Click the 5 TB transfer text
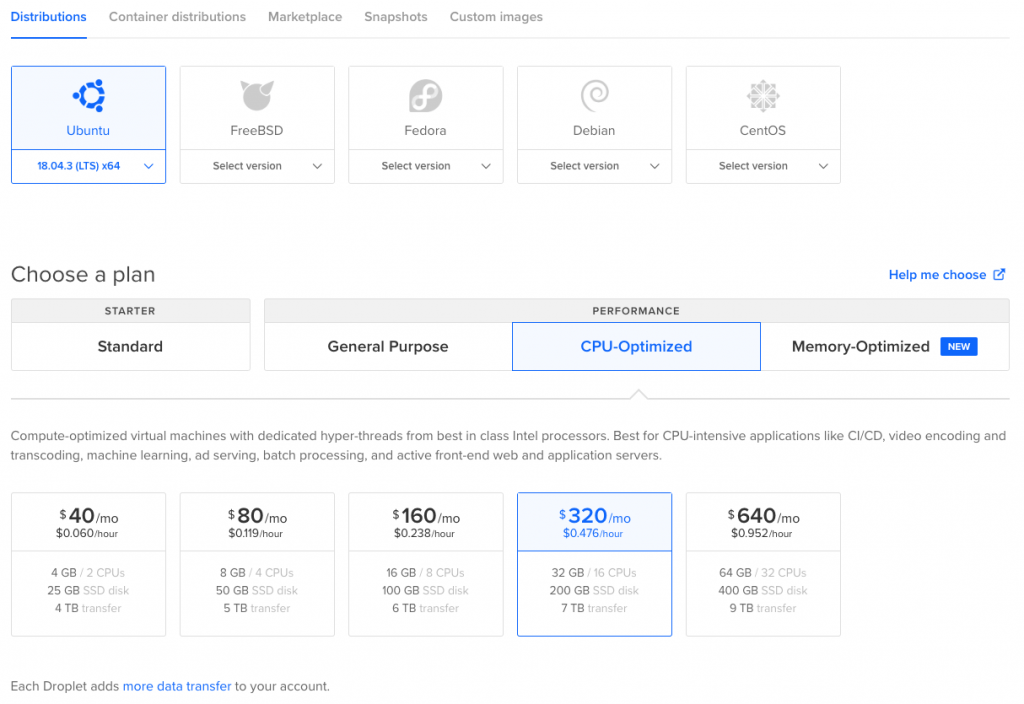The width and height of the screenshot is (1024, 704). pyautogui.click(x=257, y=608)
